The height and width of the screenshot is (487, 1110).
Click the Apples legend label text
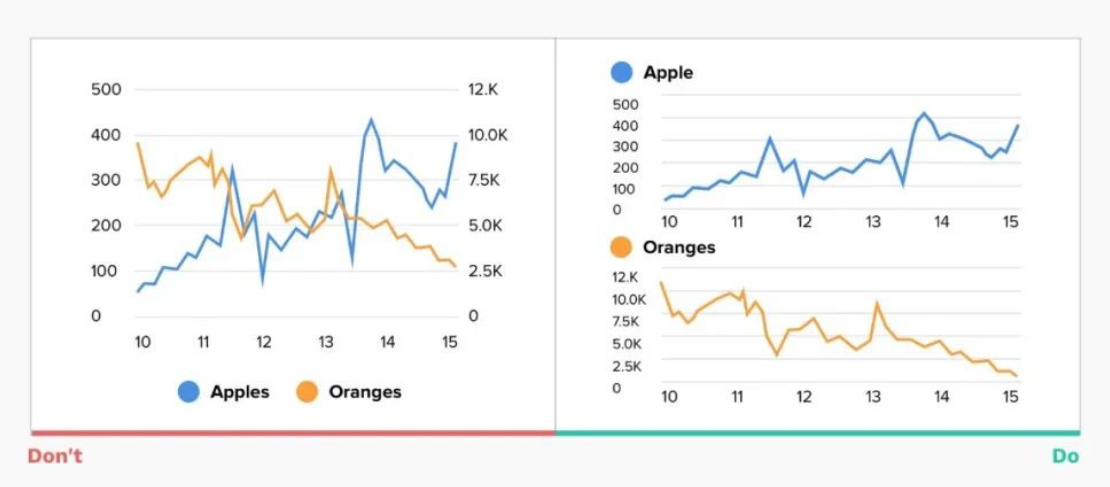(240, 392)
